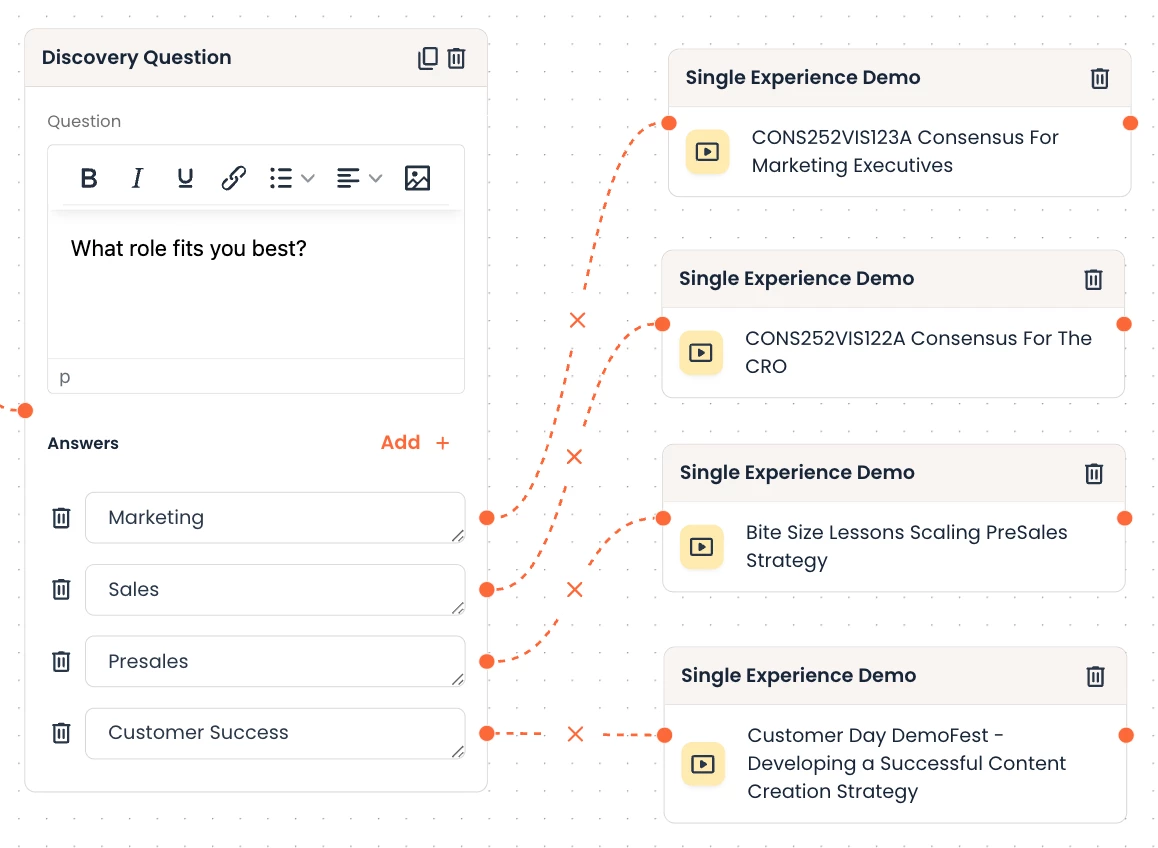Click Add to create new answer

click(x=415, y=442)
